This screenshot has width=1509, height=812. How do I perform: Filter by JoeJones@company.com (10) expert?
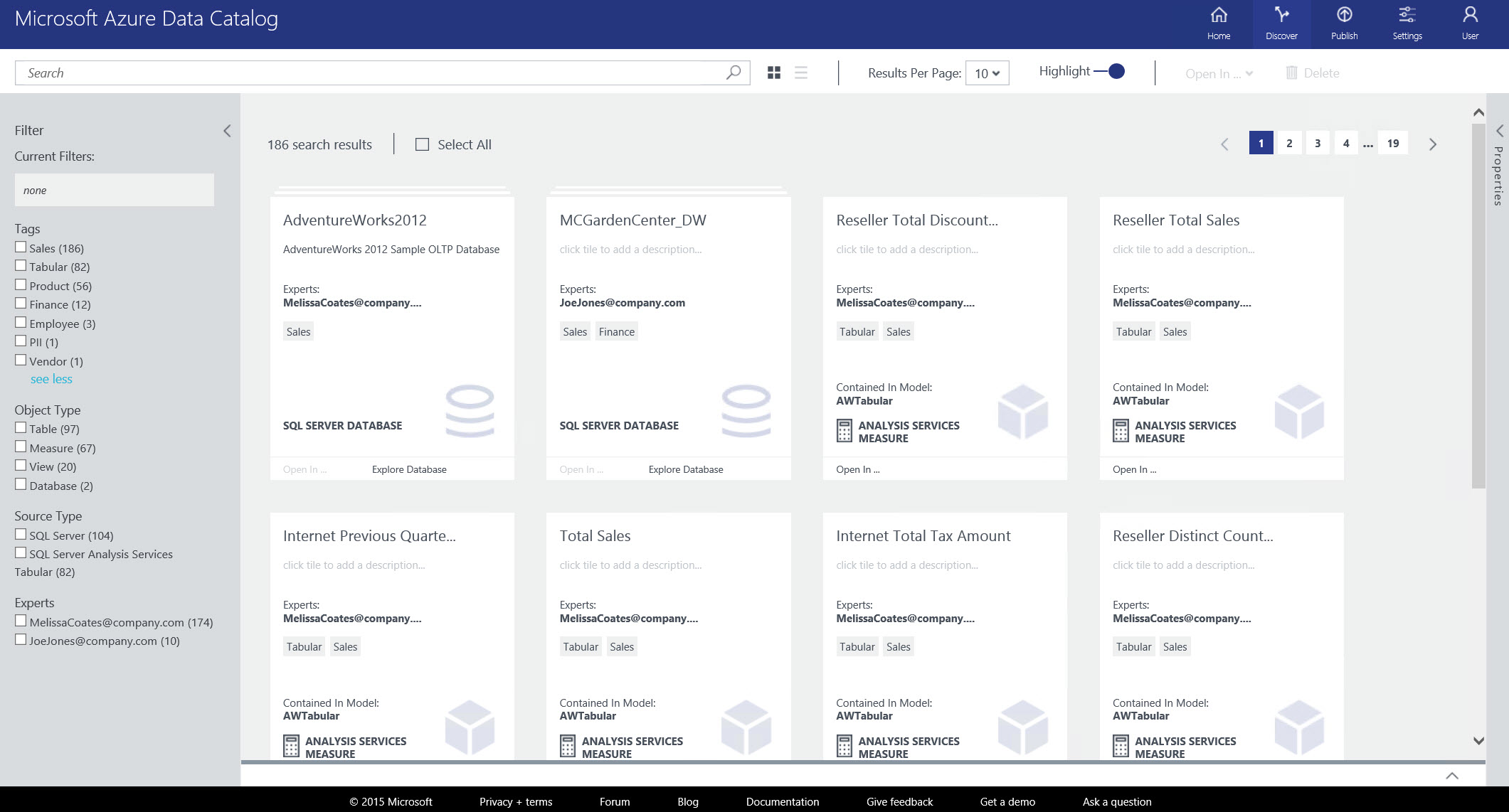(21, 639)
